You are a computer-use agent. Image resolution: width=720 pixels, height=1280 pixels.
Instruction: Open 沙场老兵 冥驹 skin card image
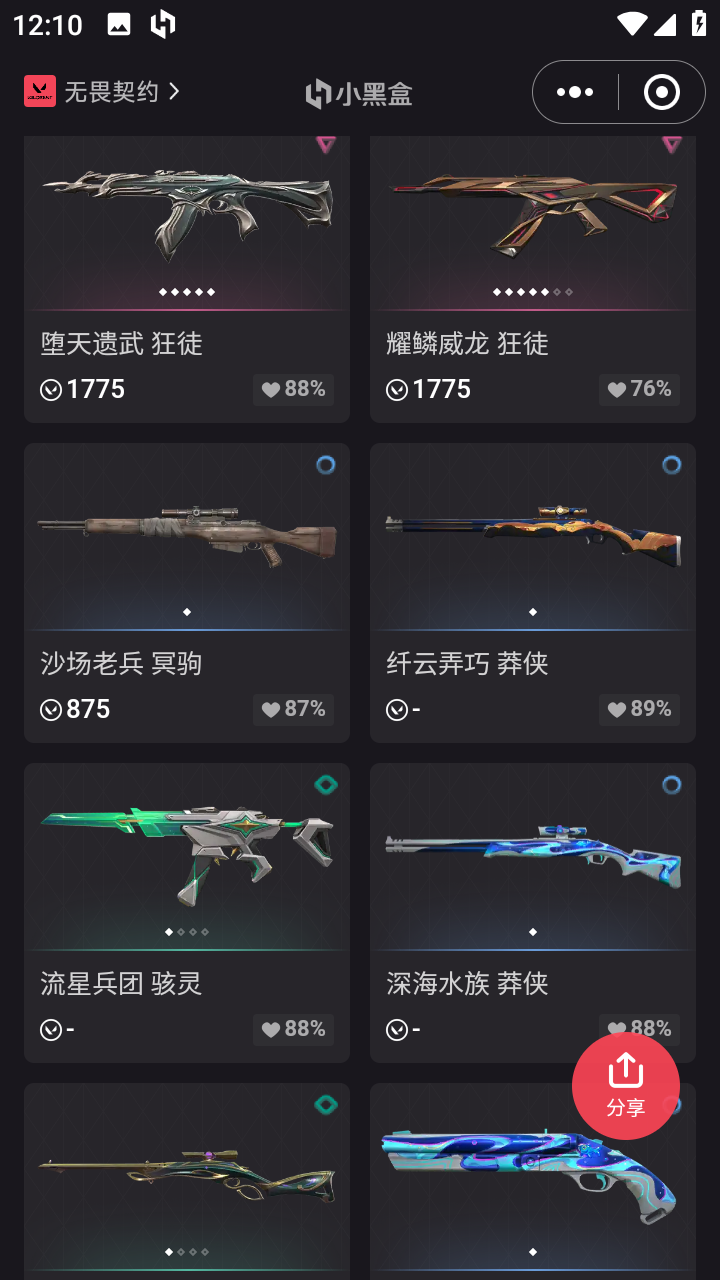coord(187,537)
